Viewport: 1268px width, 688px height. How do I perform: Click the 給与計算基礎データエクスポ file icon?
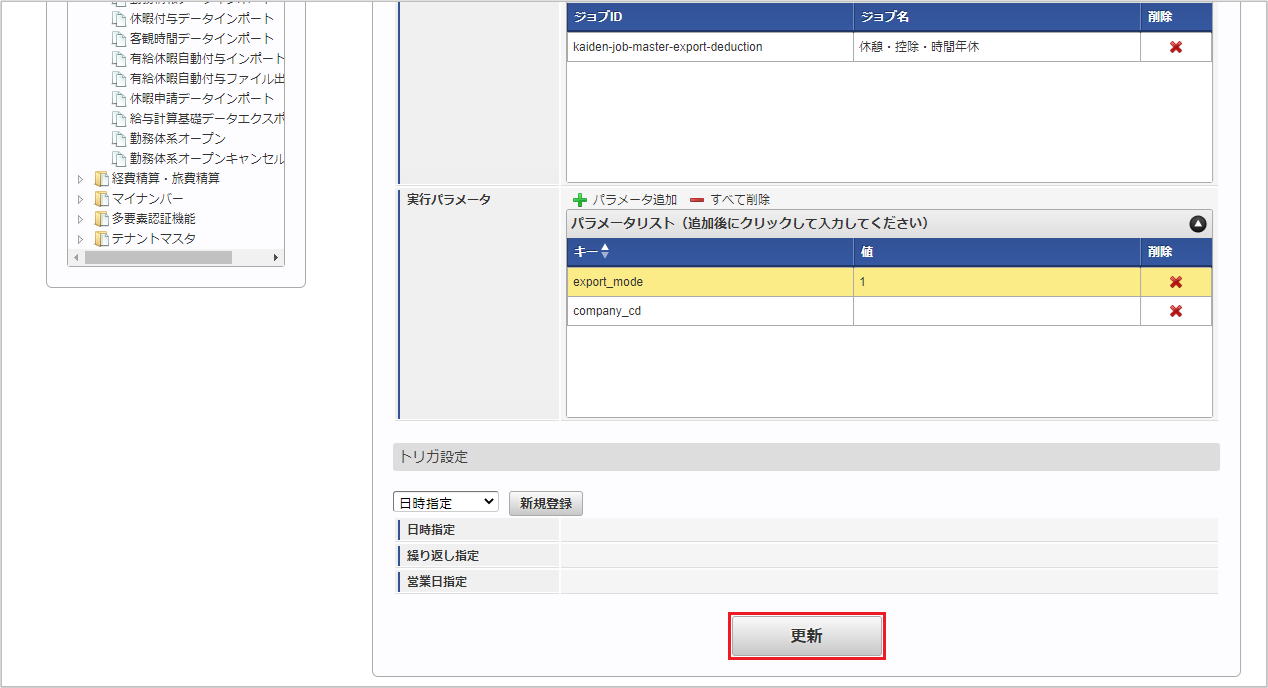click(119, 118)
